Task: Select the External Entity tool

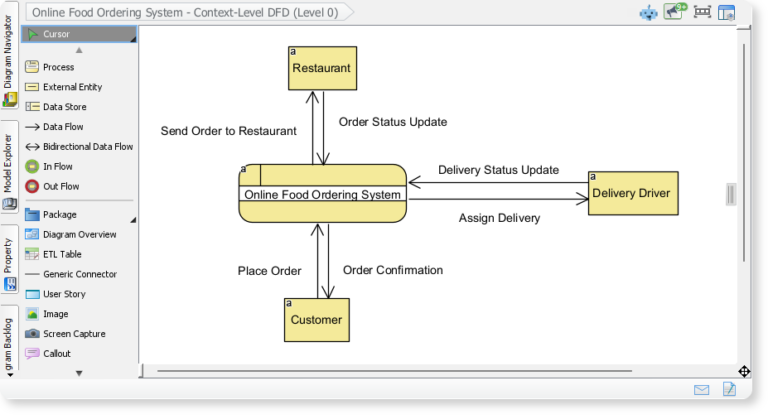Action: click(x=72, y=87)
